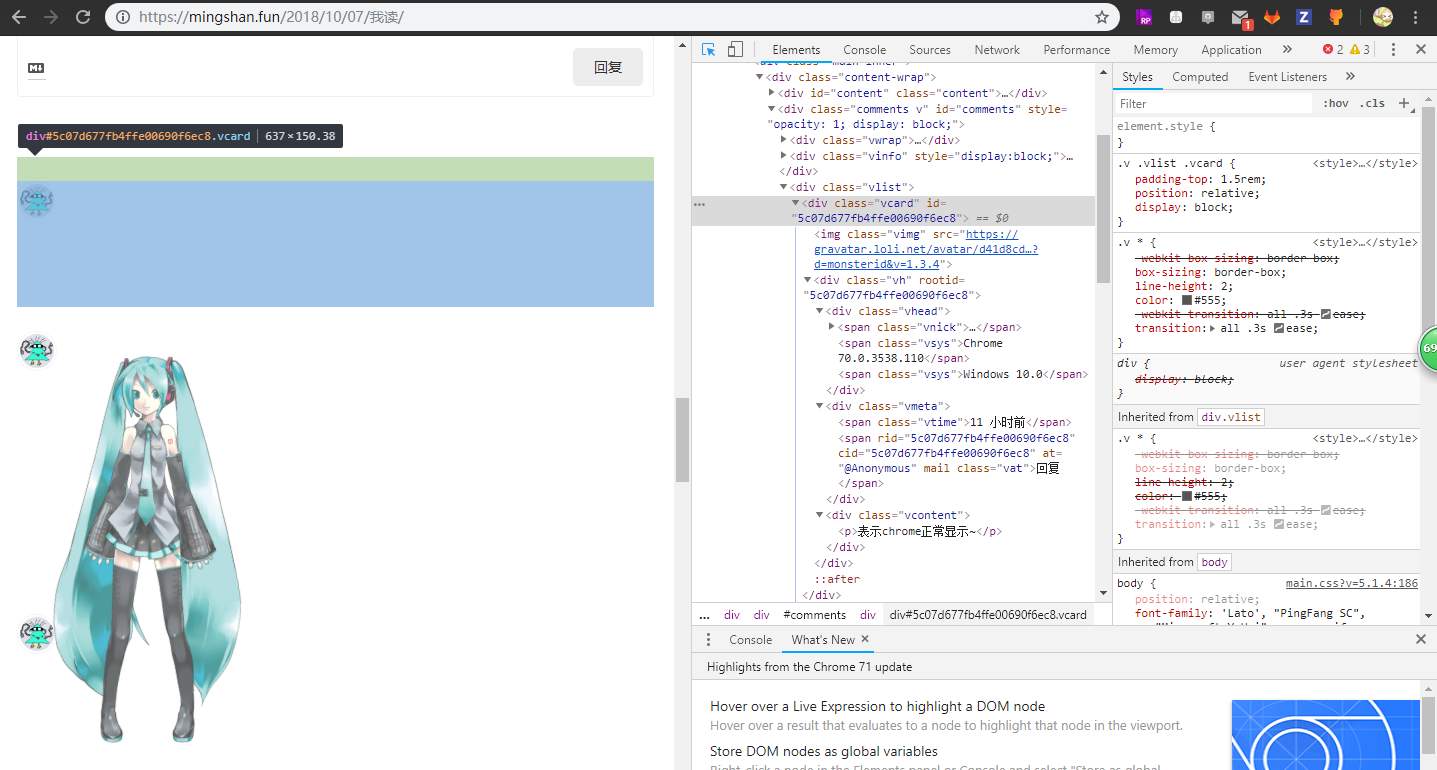Expand the div class="vwrap" node
The image size is (1437, 770).
783,140
